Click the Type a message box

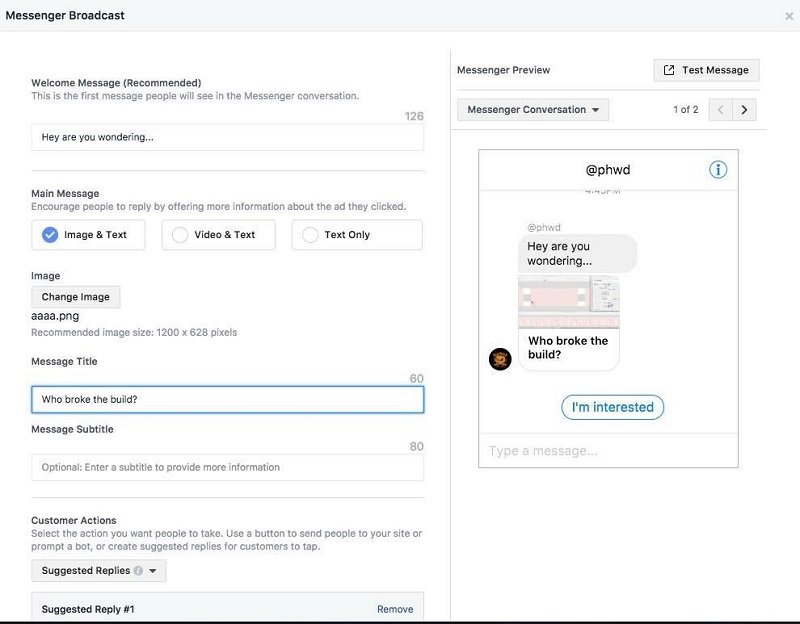[608, 451]
